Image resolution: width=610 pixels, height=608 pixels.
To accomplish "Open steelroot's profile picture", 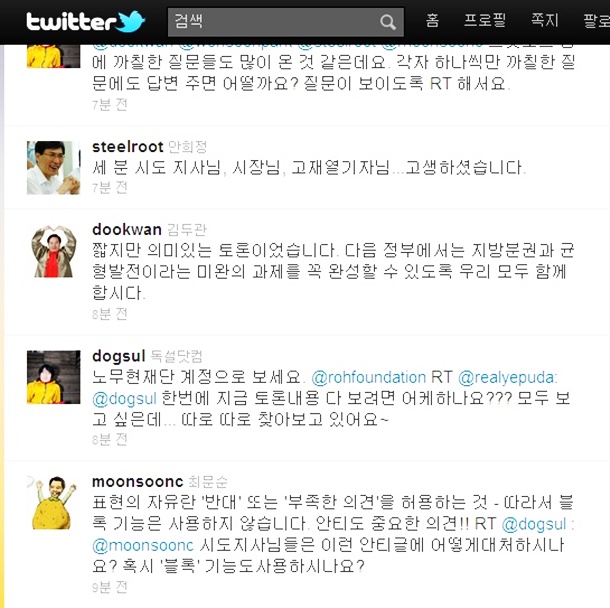I will pyautogui.click(x=53, y=168).
